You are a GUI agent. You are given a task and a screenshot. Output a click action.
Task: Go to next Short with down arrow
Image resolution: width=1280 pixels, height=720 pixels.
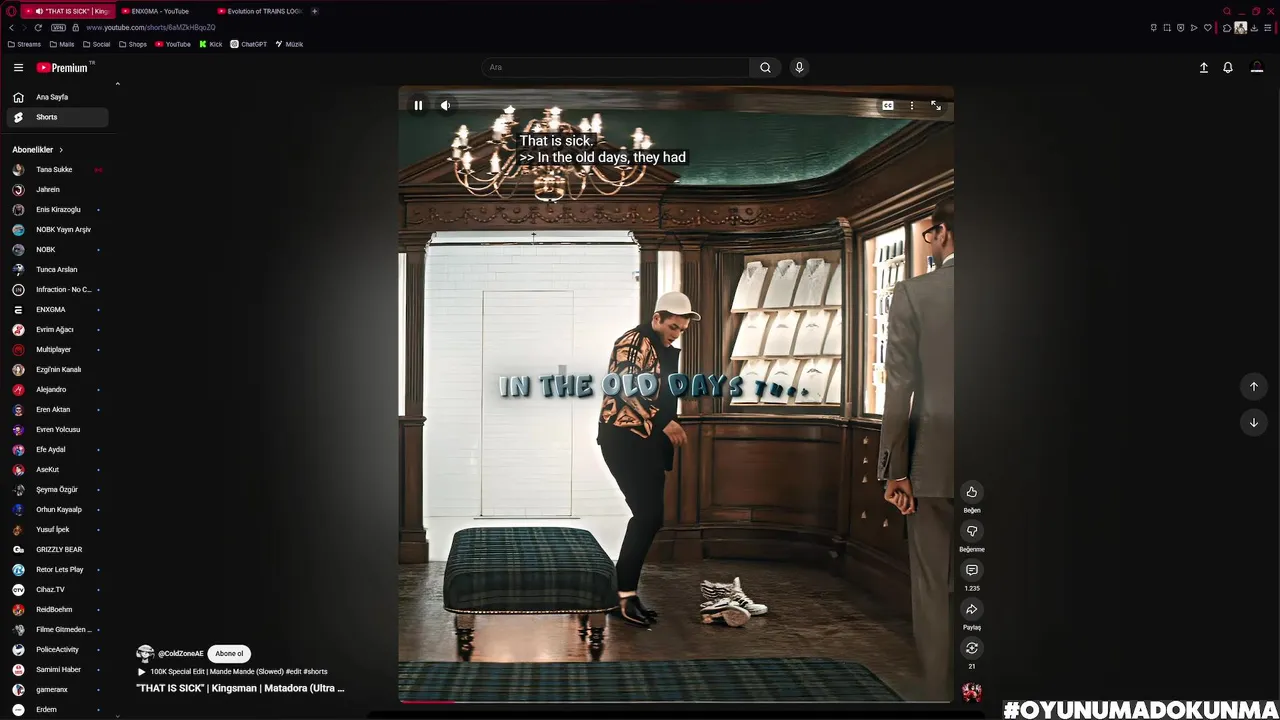[1253, 422]
